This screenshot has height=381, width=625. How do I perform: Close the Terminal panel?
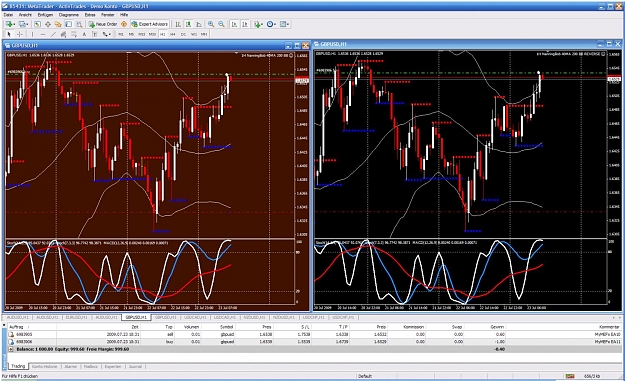click(4, 325)
